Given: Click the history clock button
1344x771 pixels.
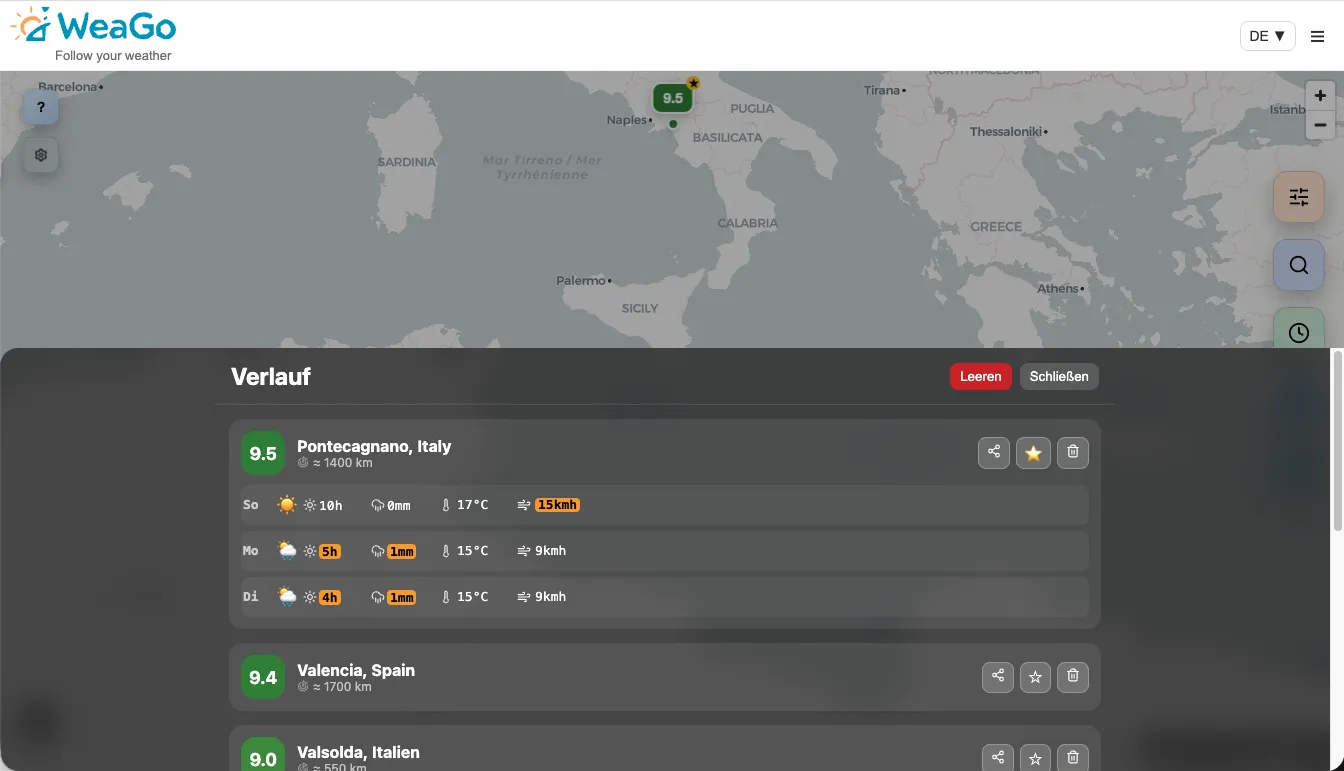Looking at the screenshot, I should [1298, 332].
